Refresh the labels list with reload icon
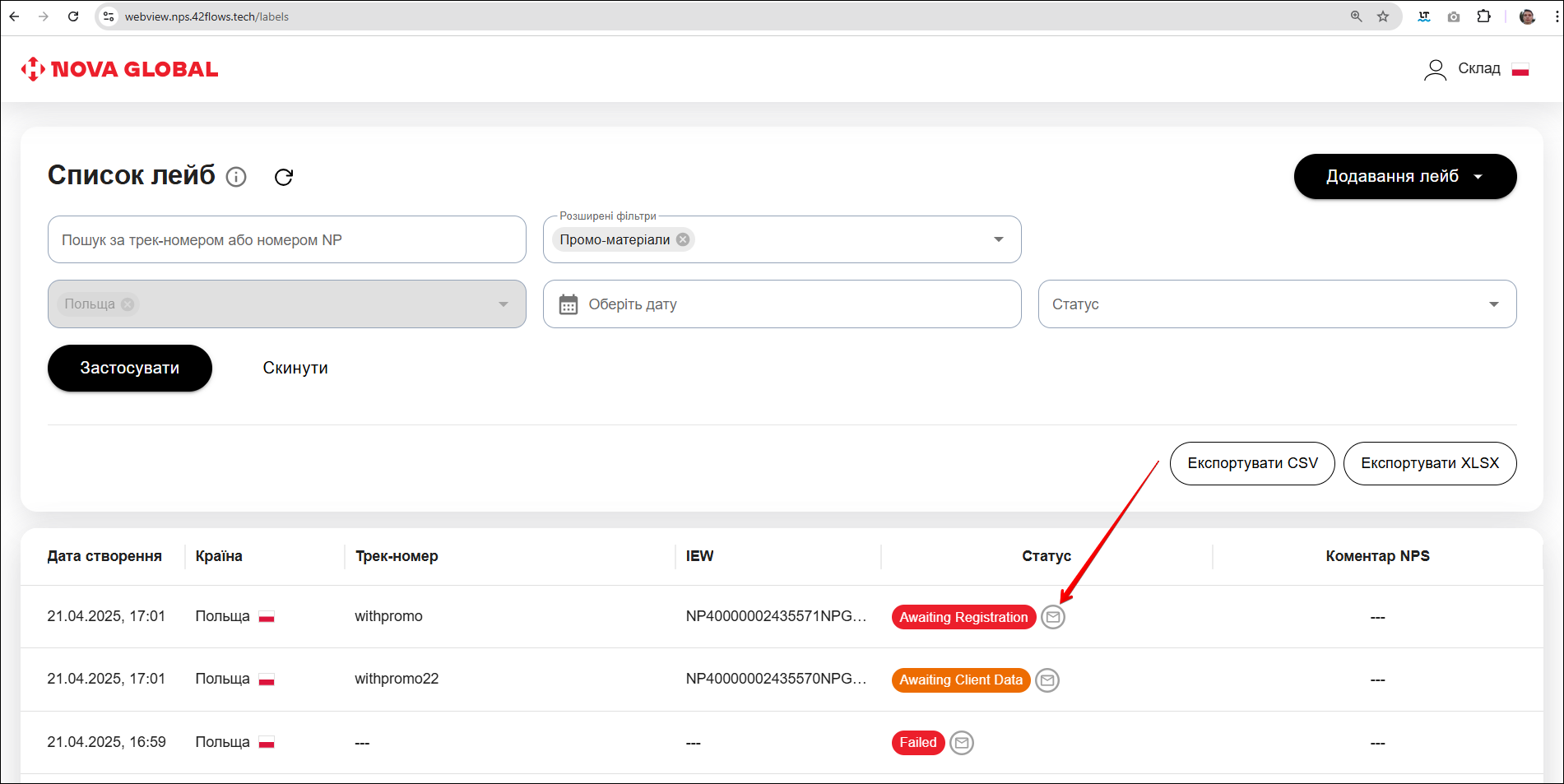Viewport: 1564px width, 784px height. pyautogui.click(x=284, y=177)
